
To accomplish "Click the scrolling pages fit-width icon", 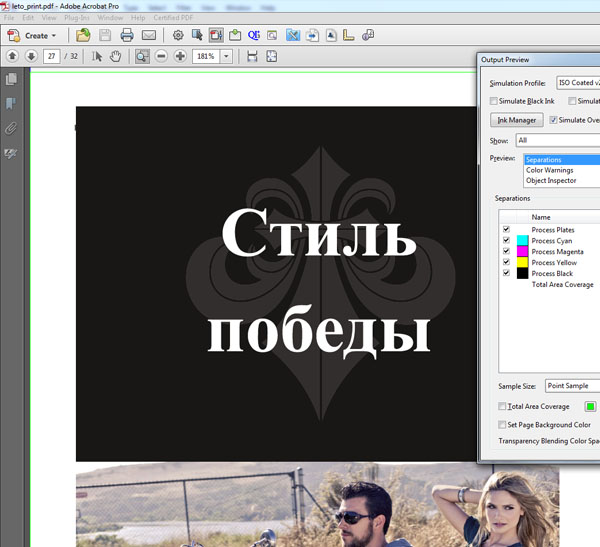I will (x=252, y=57).
